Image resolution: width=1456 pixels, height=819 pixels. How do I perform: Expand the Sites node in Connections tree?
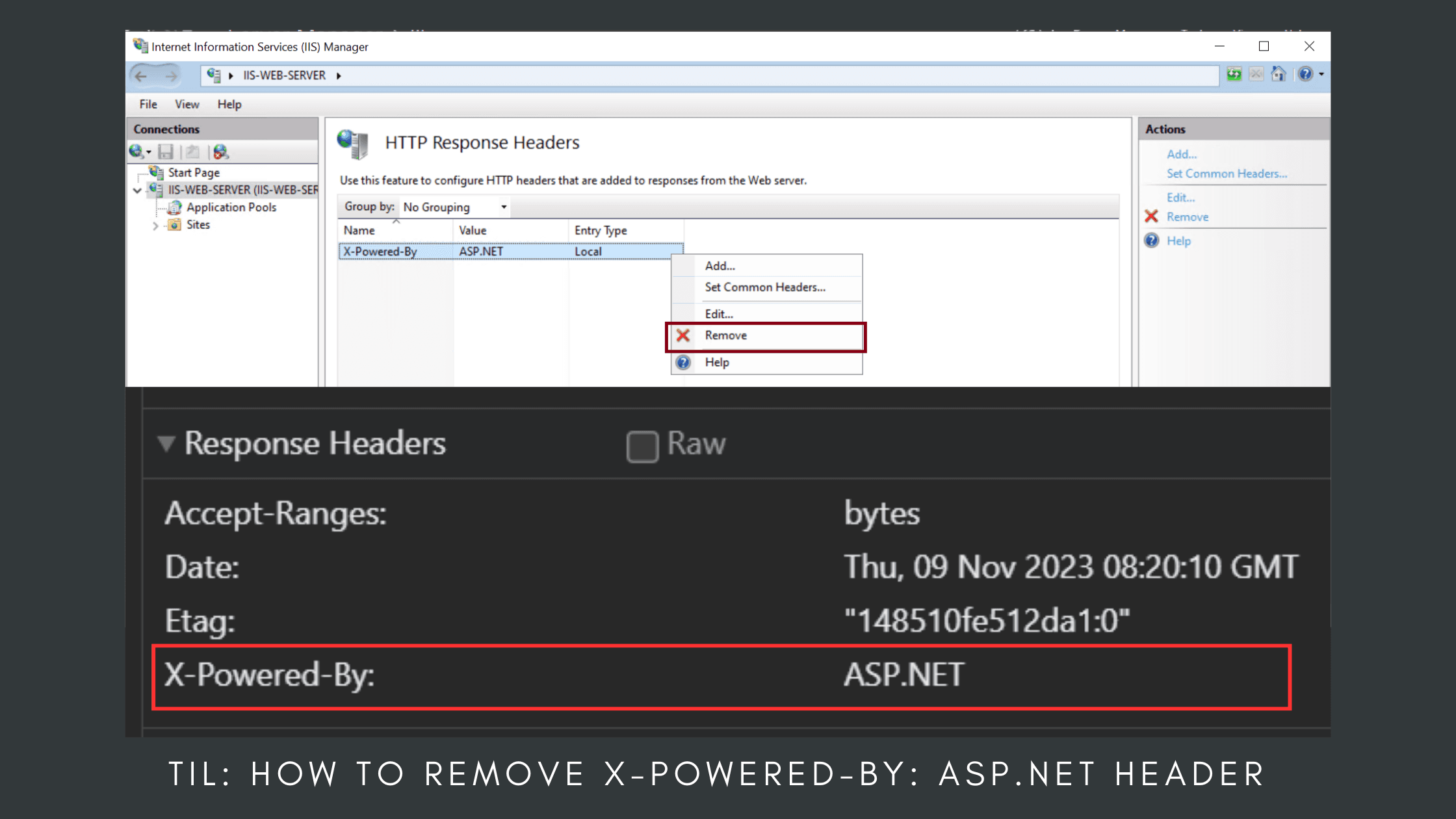tap(155, 225)
